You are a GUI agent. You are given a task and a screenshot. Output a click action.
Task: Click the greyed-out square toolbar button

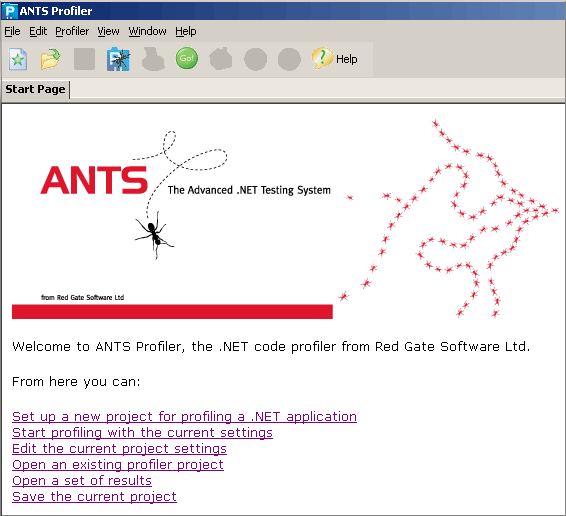coord(84,59)
